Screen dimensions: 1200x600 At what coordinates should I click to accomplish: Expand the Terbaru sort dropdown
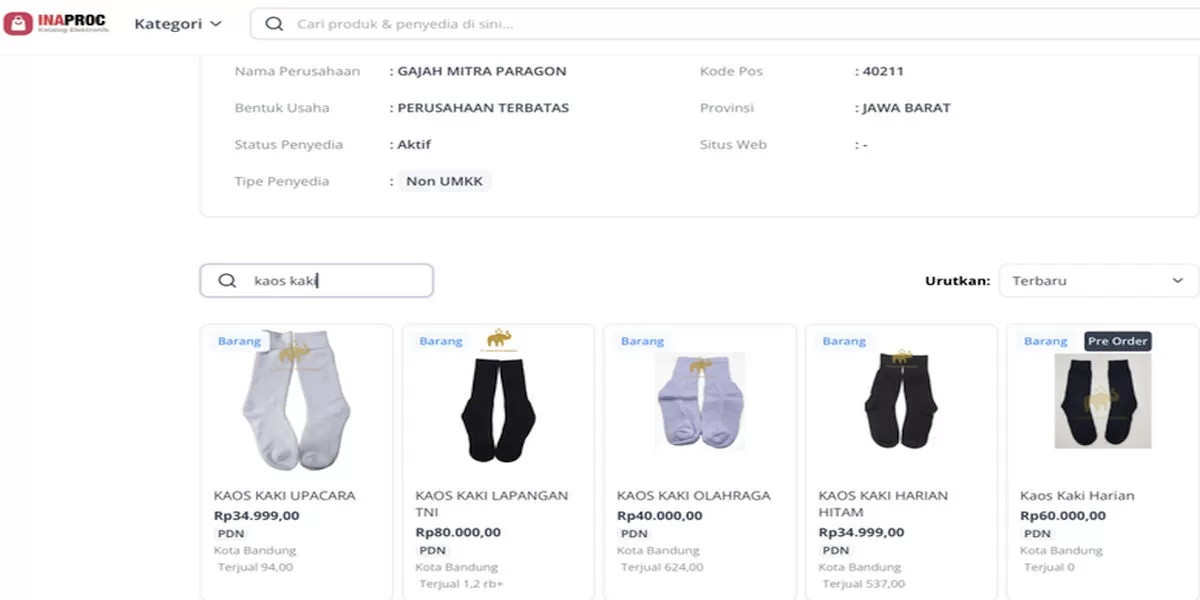click(x=1098, y=281)
